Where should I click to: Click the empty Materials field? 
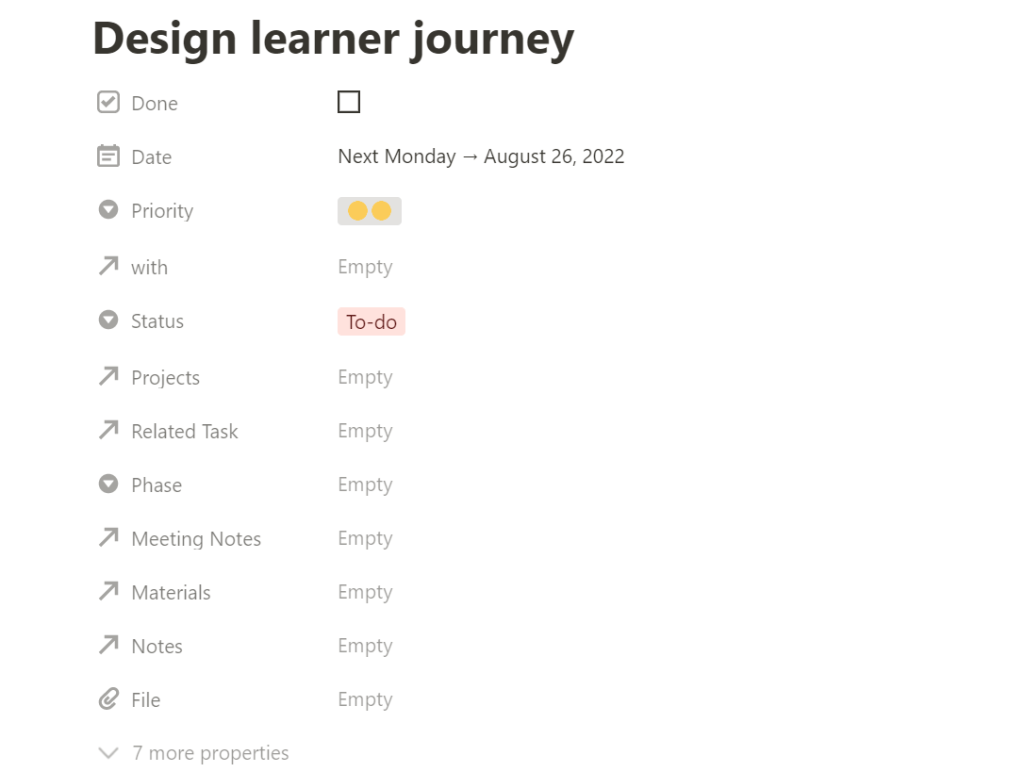365,592
